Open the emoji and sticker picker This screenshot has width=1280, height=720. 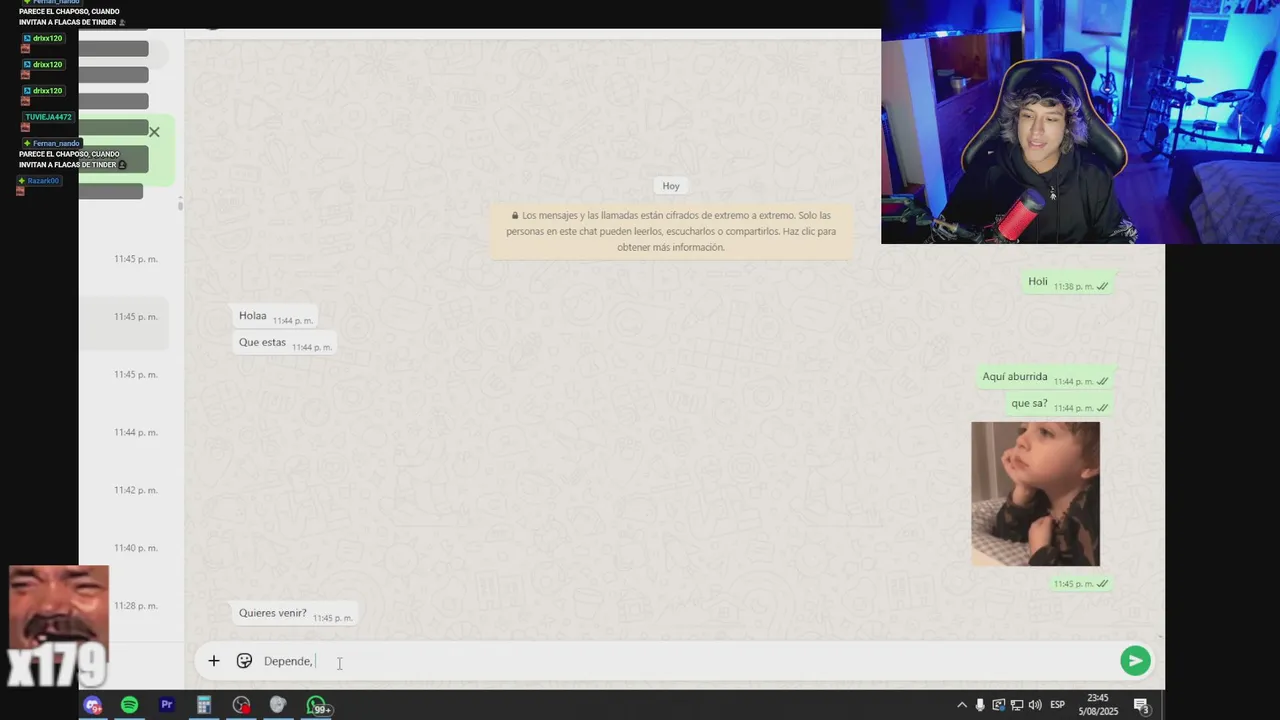pos(244,661)
